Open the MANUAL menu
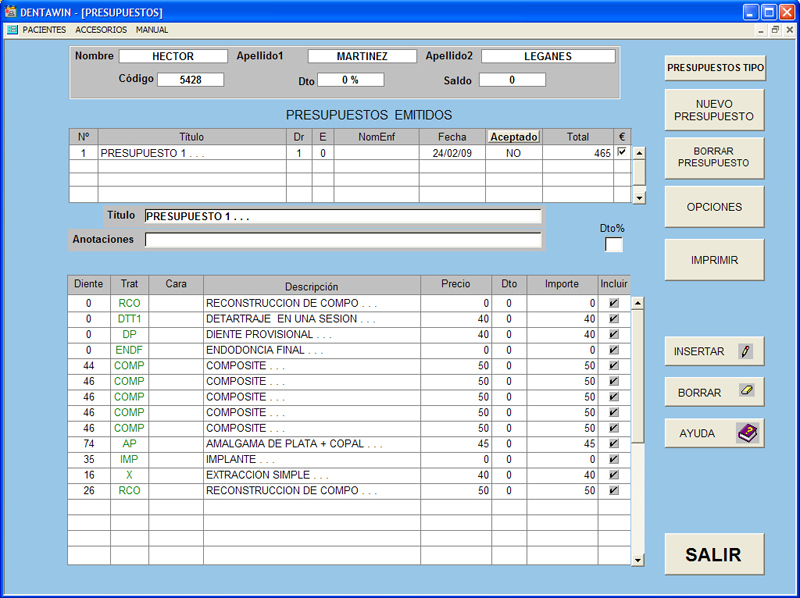 pyautogui.click(x=152, y=30)
